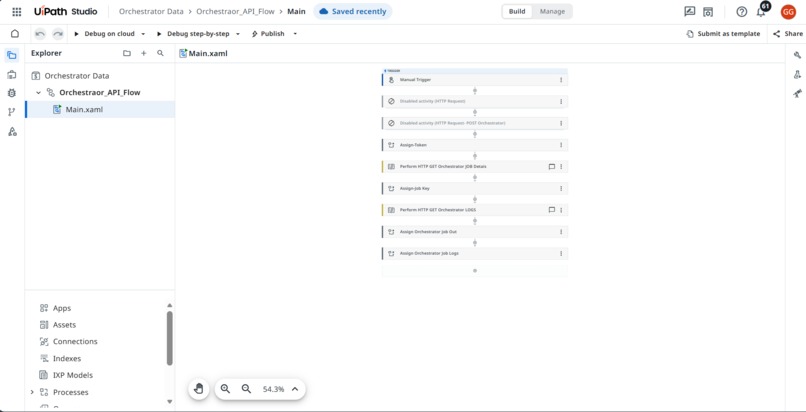This screenshot has height=412, width=806.
Task: Switch to Manage mode
Action: (x=552, y=11)
